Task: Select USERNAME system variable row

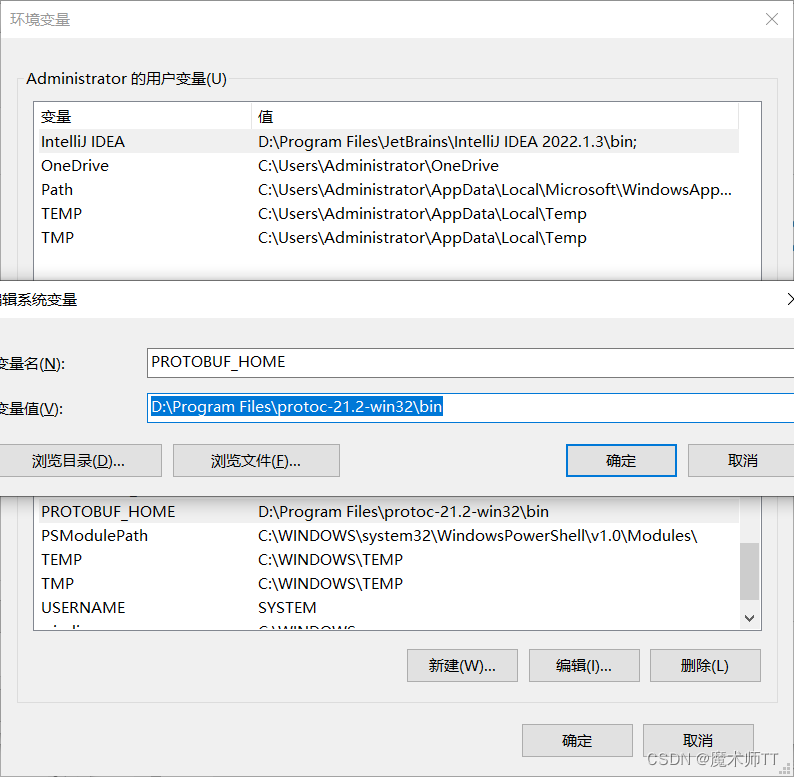Action: 389,607
